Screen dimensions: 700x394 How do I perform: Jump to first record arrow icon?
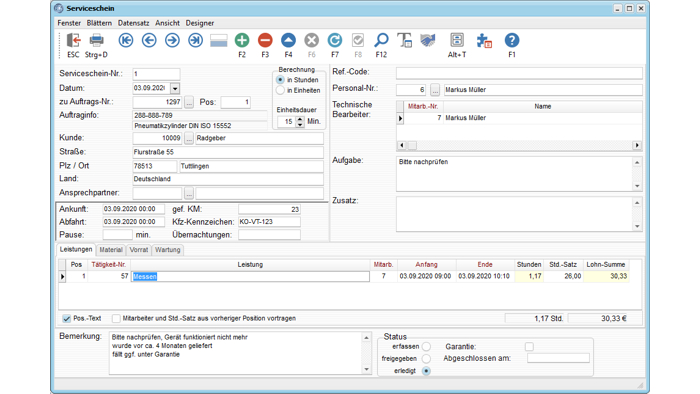tap(126, 41)
